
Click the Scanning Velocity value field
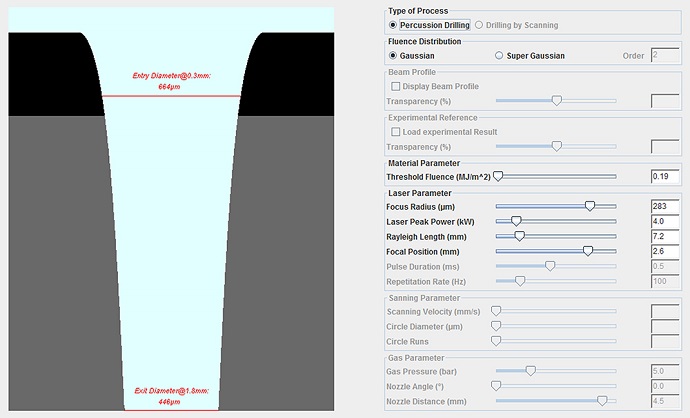[665, 311]
